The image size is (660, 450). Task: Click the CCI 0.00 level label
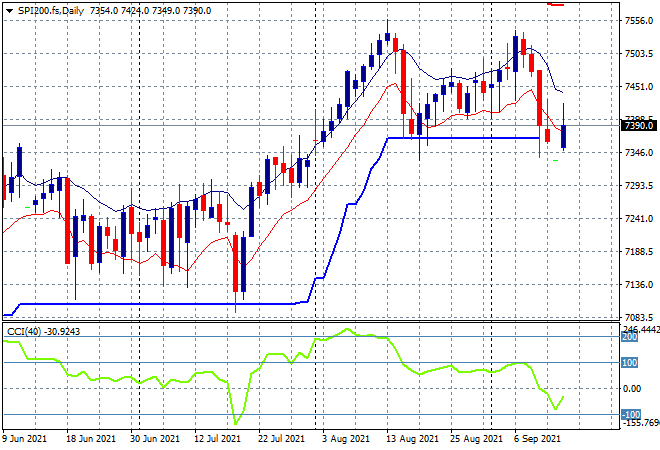coord(632,389)
